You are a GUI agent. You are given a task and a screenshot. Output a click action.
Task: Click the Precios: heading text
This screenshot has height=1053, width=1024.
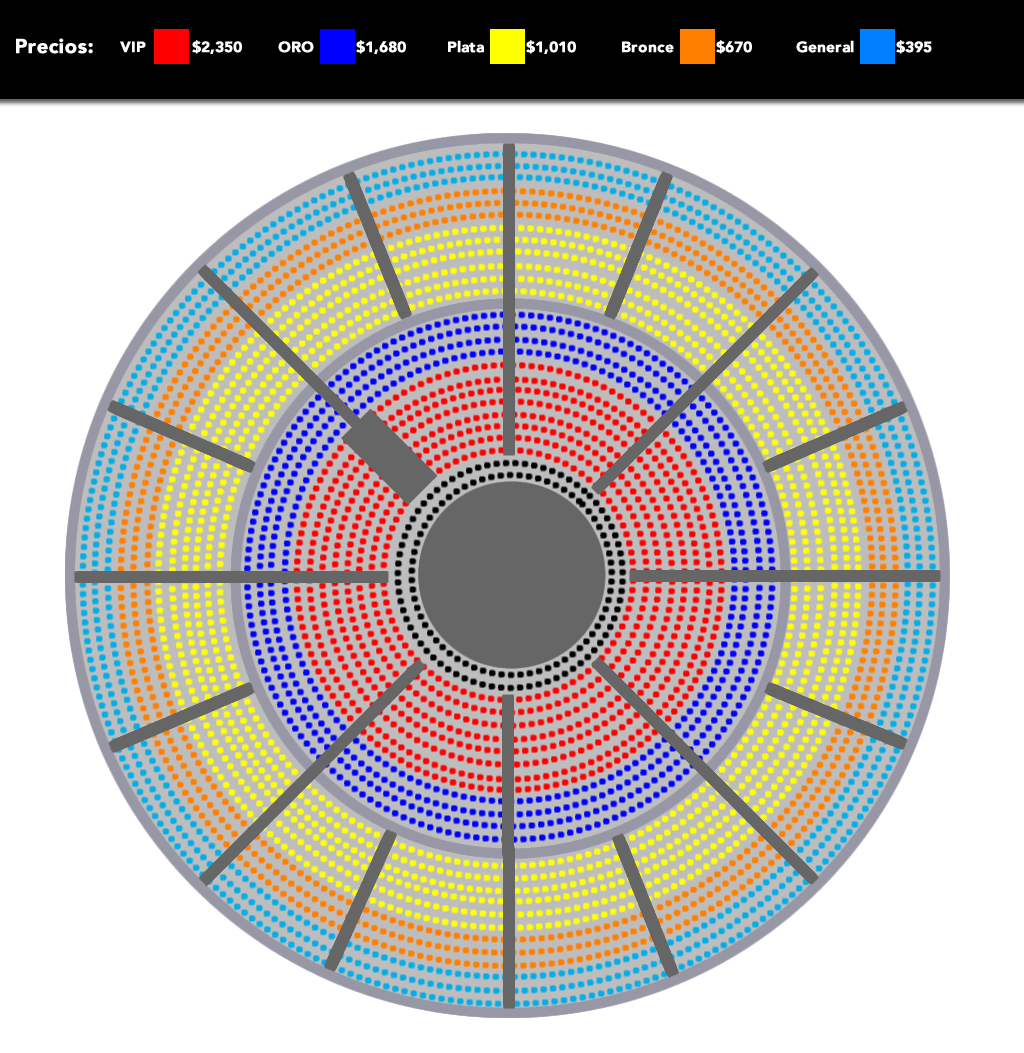click(55, 47)
